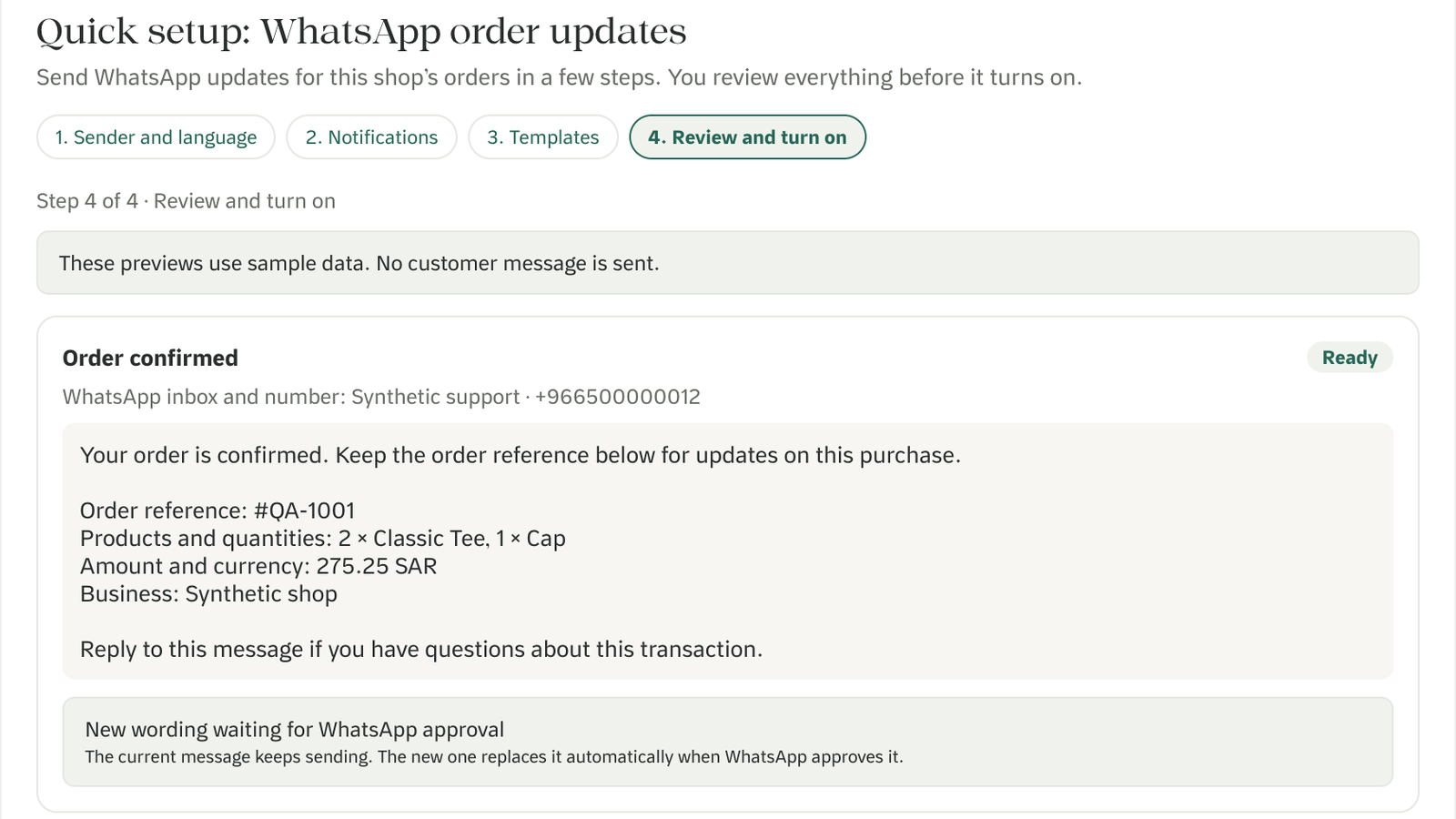Click the page title 'Quick setup: WhatsApp order updates'
This screenshot has height=819, width=1456.
361,32
